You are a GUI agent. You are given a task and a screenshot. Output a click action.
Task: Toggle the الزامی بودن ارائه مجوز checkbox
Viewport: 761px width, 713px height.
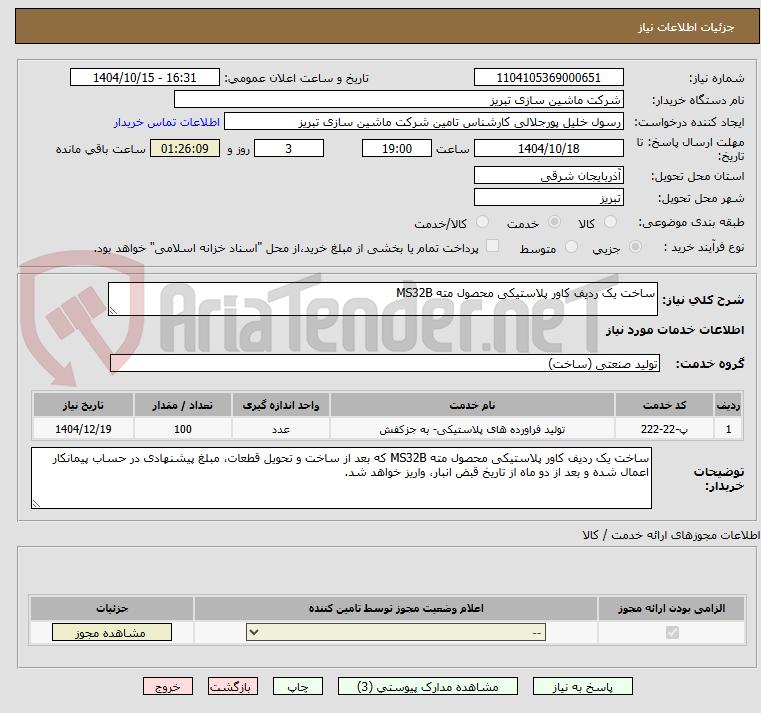(672, 632)
